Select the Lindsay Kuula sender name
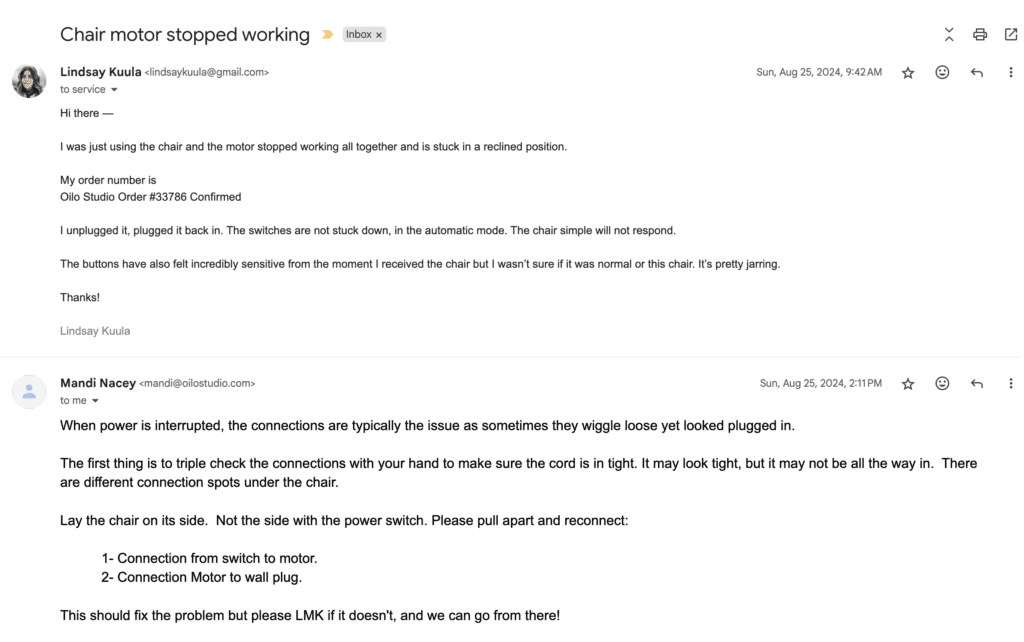The height and width of the screenshot is (642, 1024). 101,72
